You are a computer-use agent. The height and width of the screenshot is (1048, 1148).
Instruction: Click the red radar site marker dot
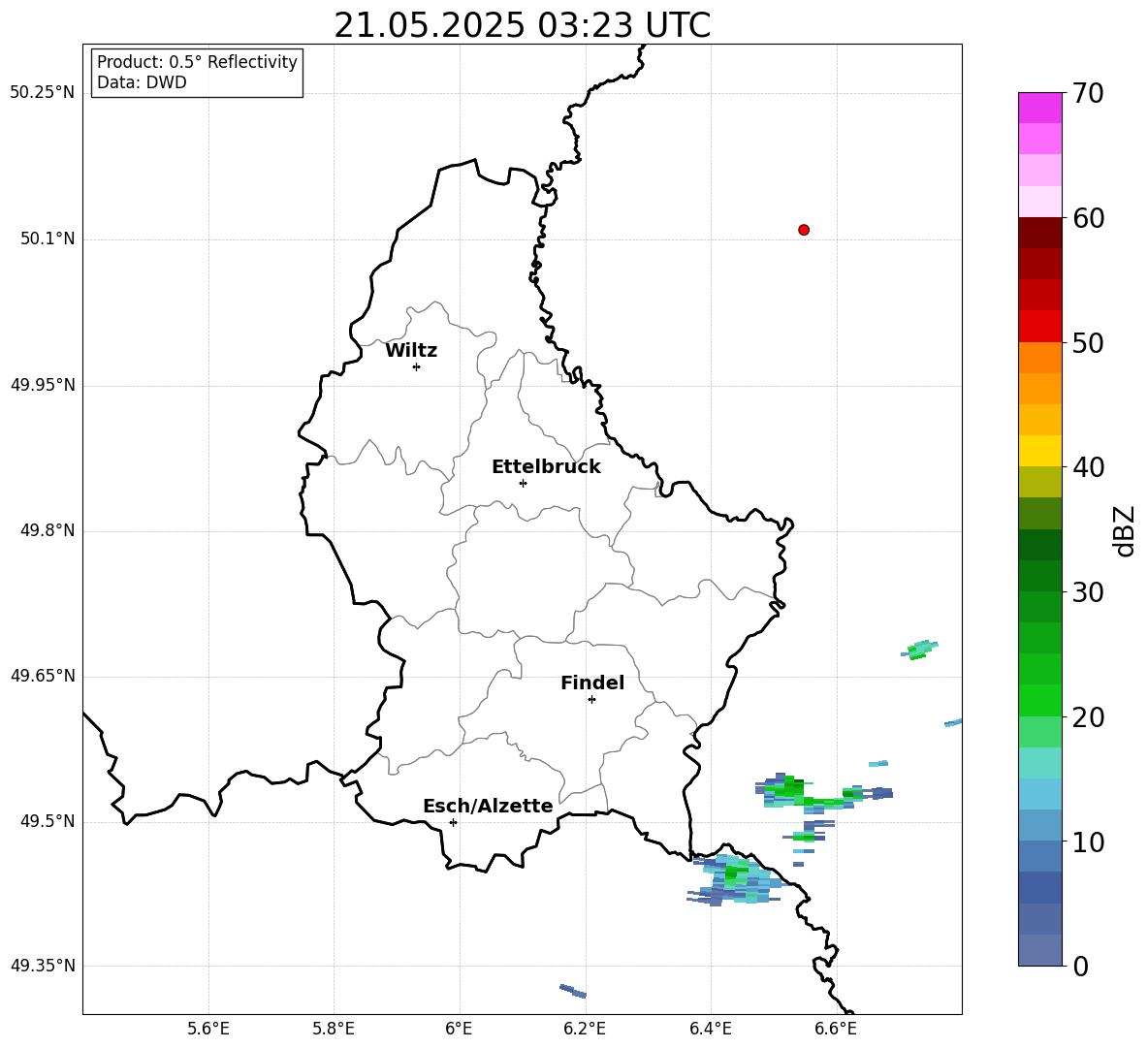(804, 230)
